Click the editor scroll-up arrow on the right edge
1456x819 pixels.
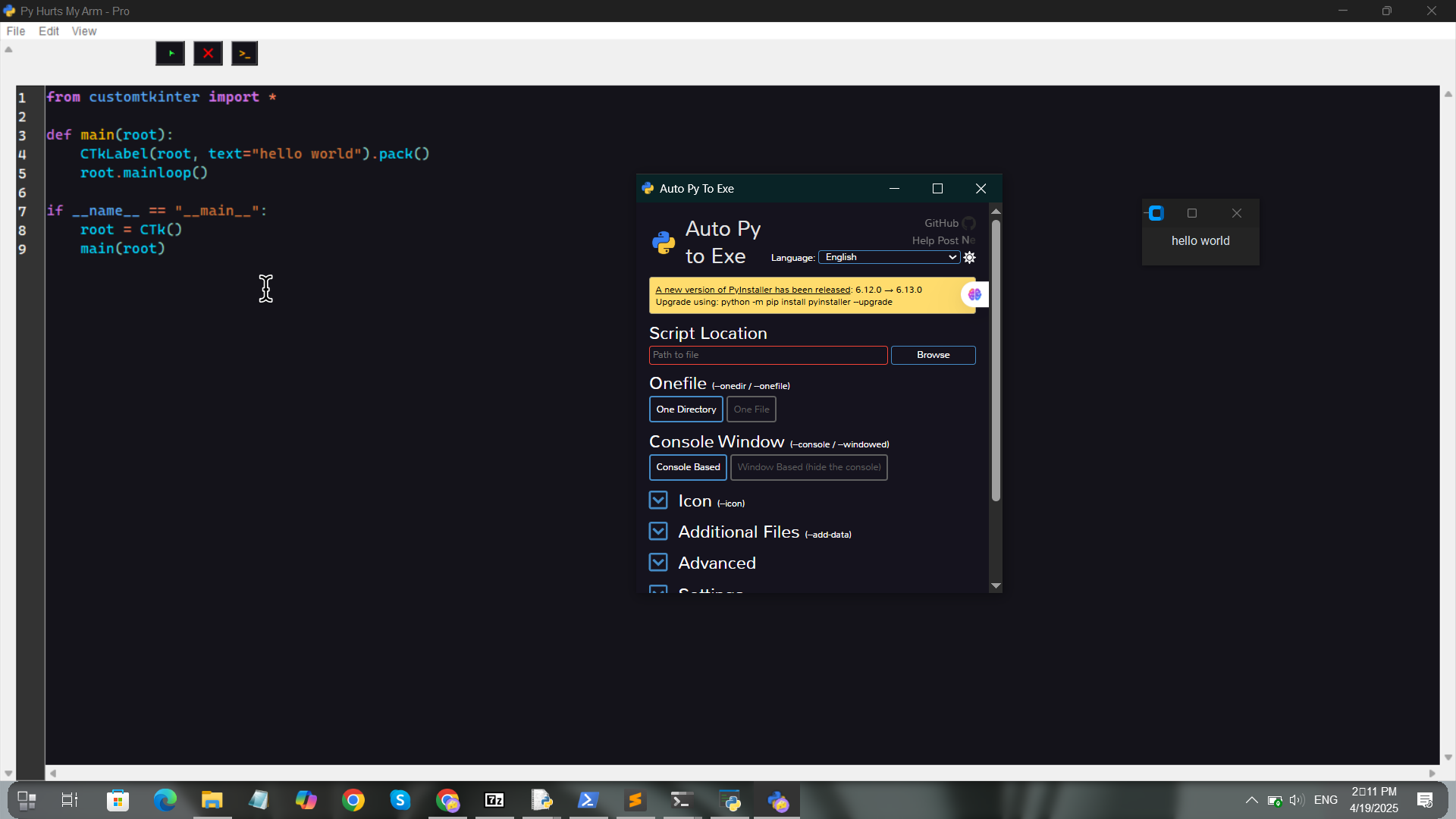[x=1448, y=94]
